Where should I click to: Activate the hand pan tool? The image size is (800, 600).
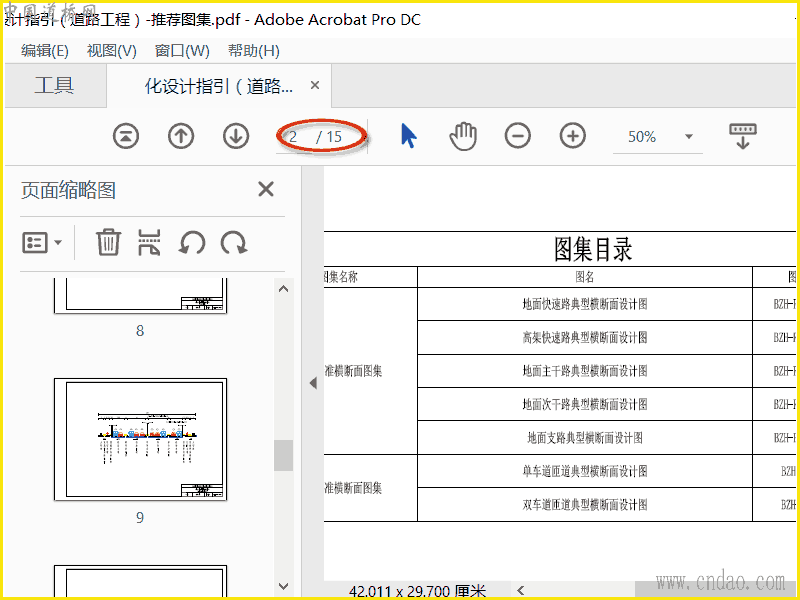pyautogui.click(x=463, y=136)
